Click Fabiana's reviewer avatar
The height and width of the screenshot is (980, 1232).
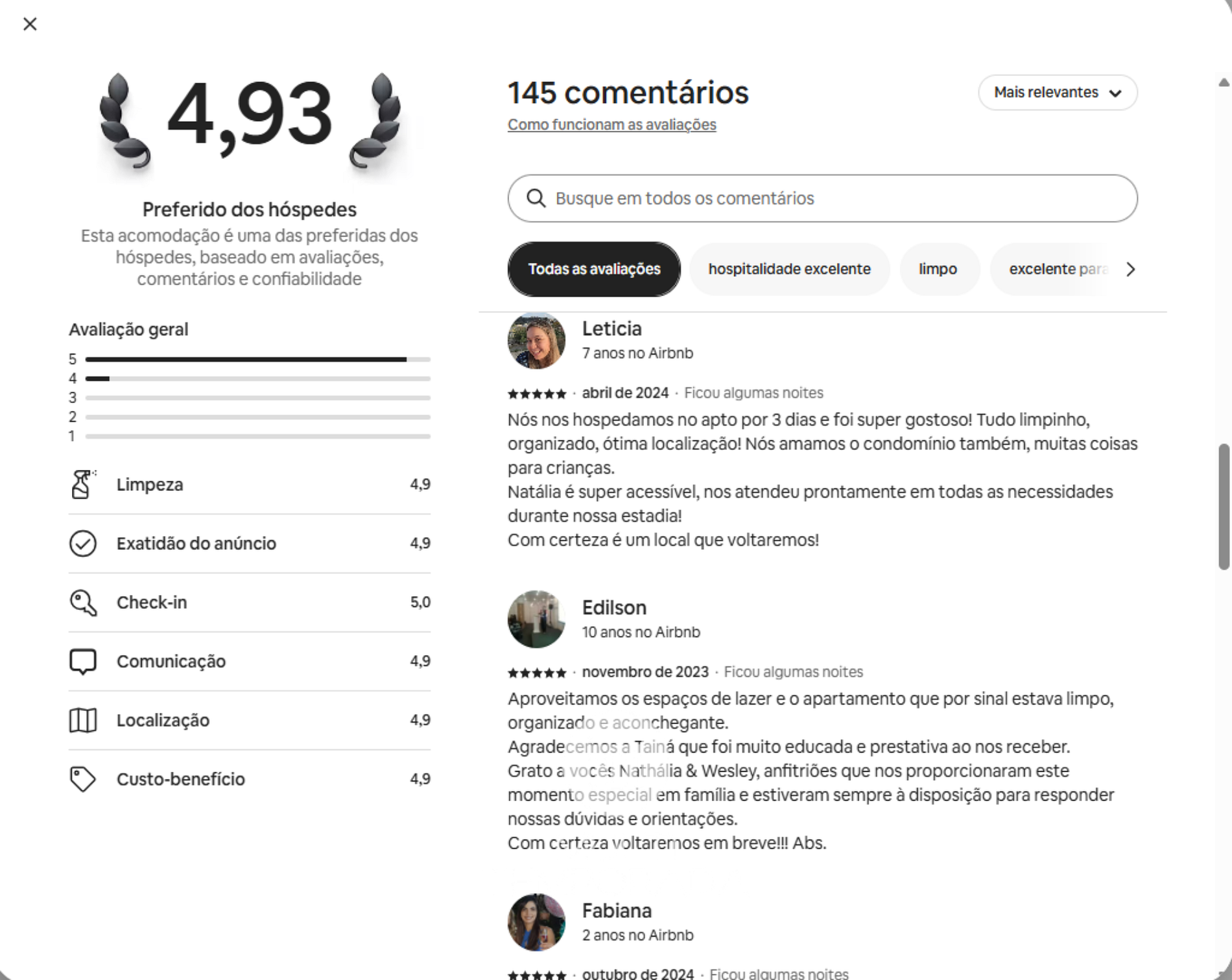click(536, 922)
